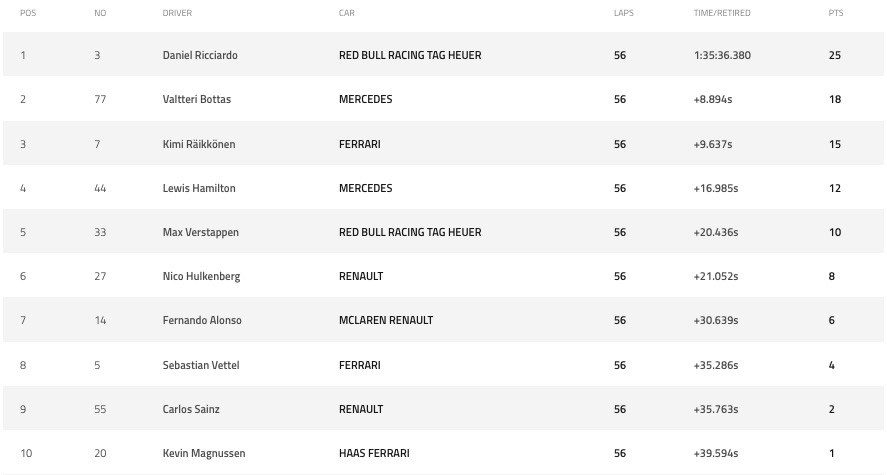Select HAAS FERRARI car entry
Viewport: 887px width, 475px height.
(374, 453)
